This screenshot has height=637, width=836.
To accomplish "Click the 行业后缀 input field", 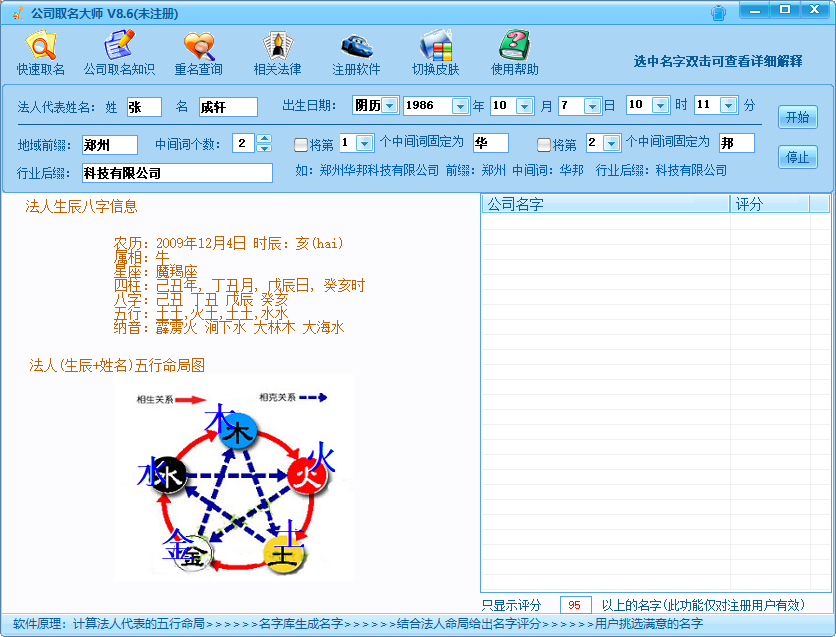I will click(x=177, y=173).
